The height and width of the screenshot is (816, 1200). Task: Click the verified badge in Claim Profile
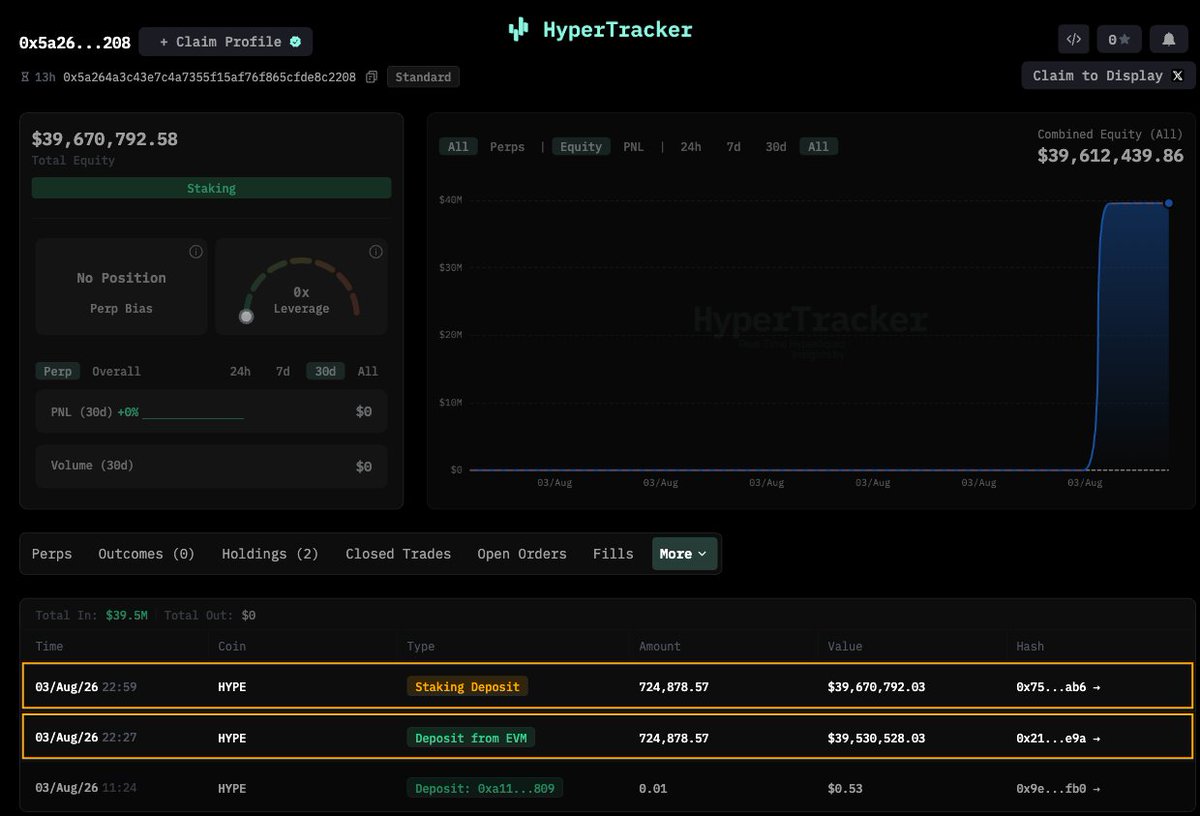tap(295, 42)
